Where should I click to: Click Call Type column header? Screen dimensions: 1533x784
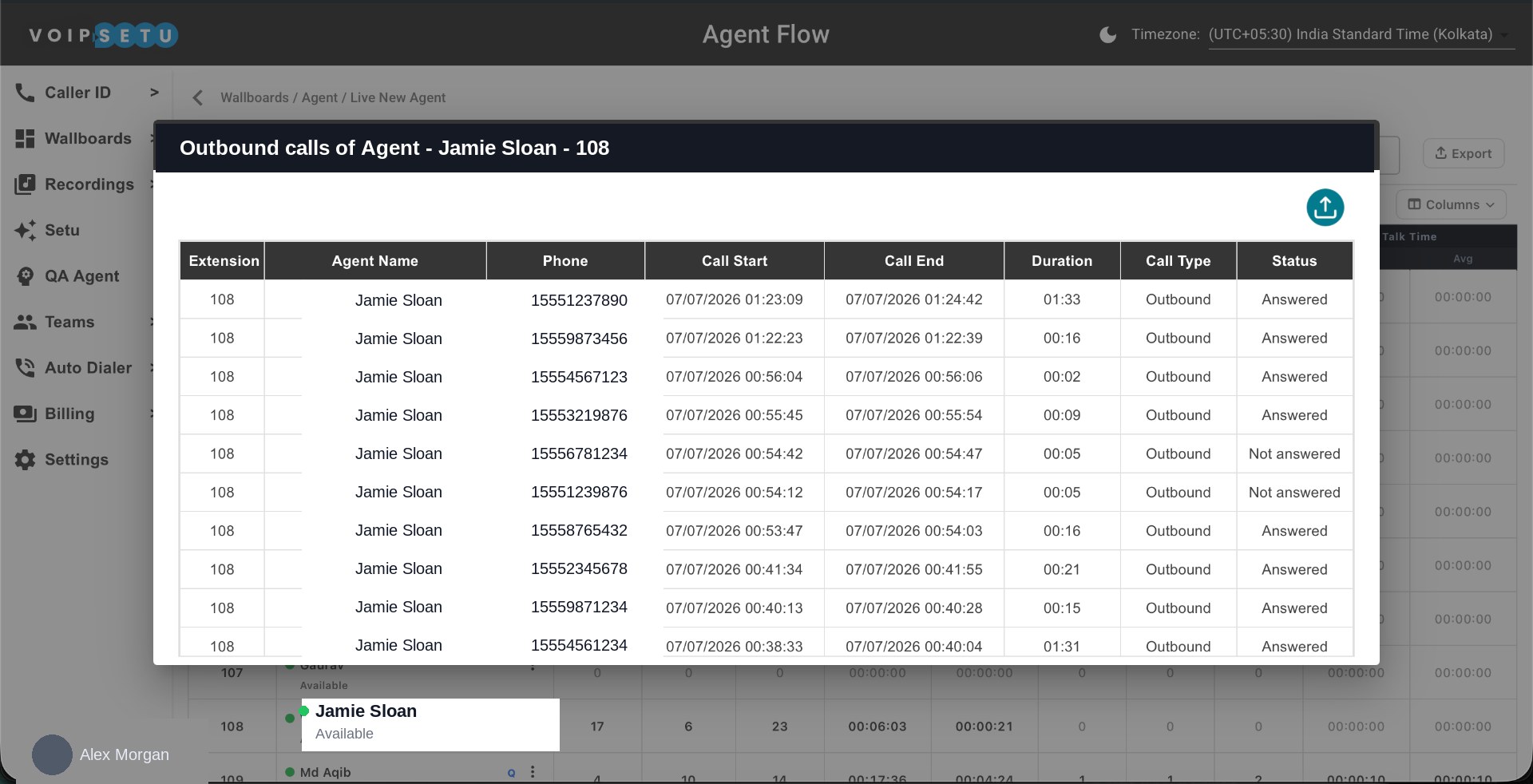pyautogui.click(x=1178, y=261)
